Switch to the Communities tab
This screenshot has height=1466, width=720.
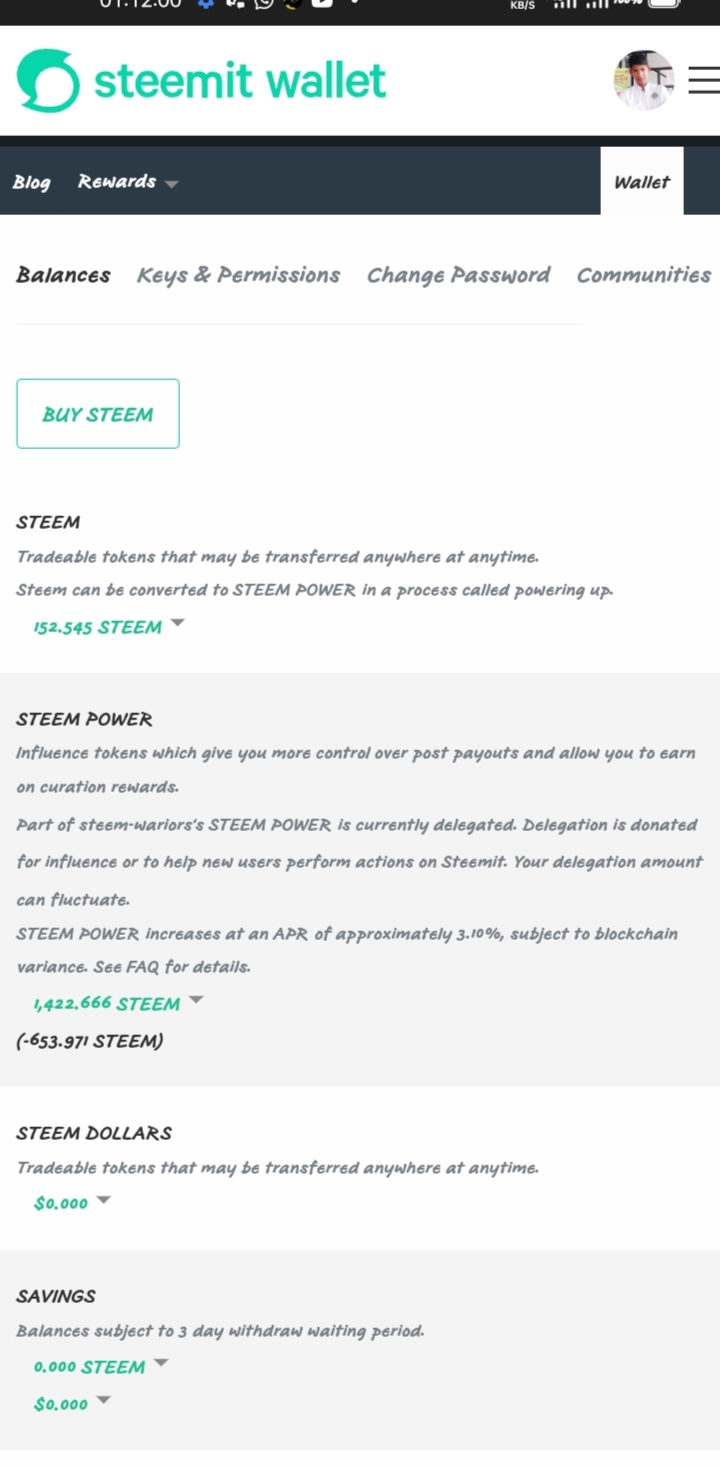644,275
